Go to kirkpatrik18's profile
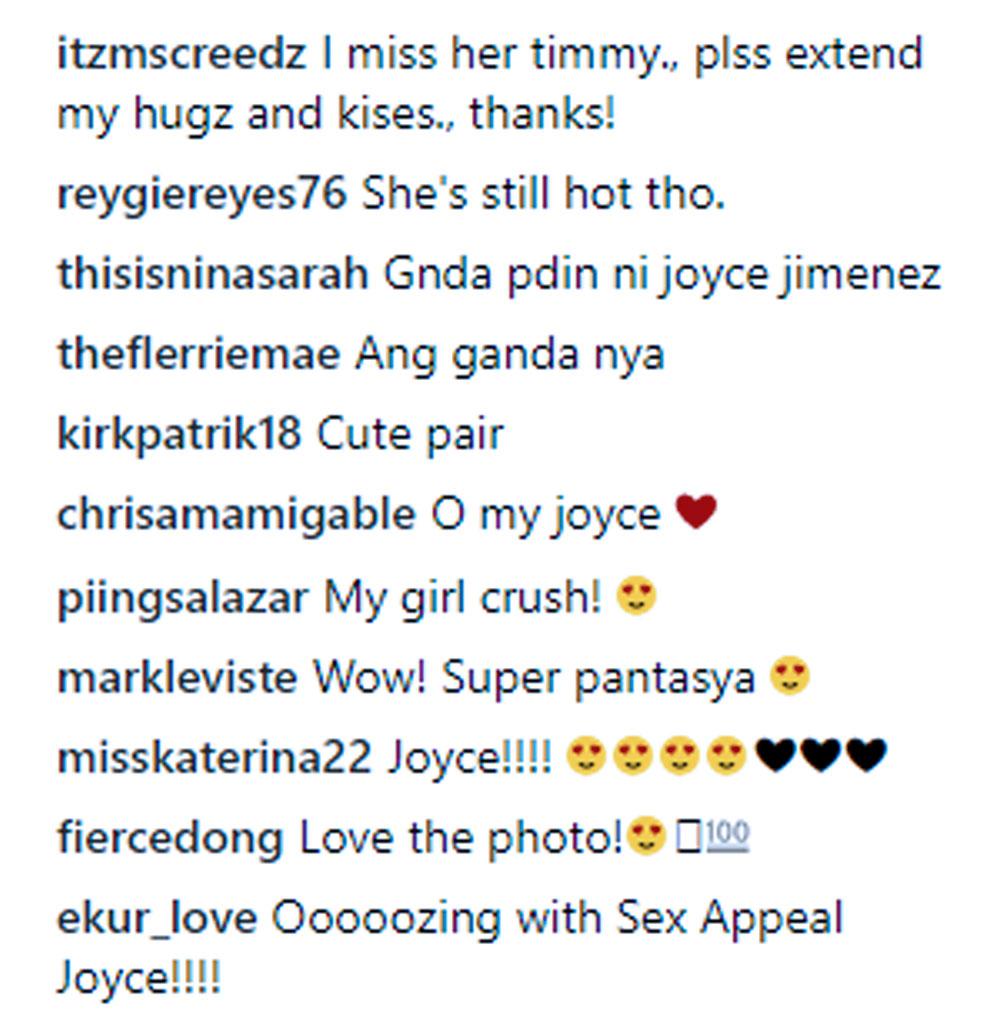Image resolution: width=1000 pixels, height=1021 pixels. click(x=179, y=434)
